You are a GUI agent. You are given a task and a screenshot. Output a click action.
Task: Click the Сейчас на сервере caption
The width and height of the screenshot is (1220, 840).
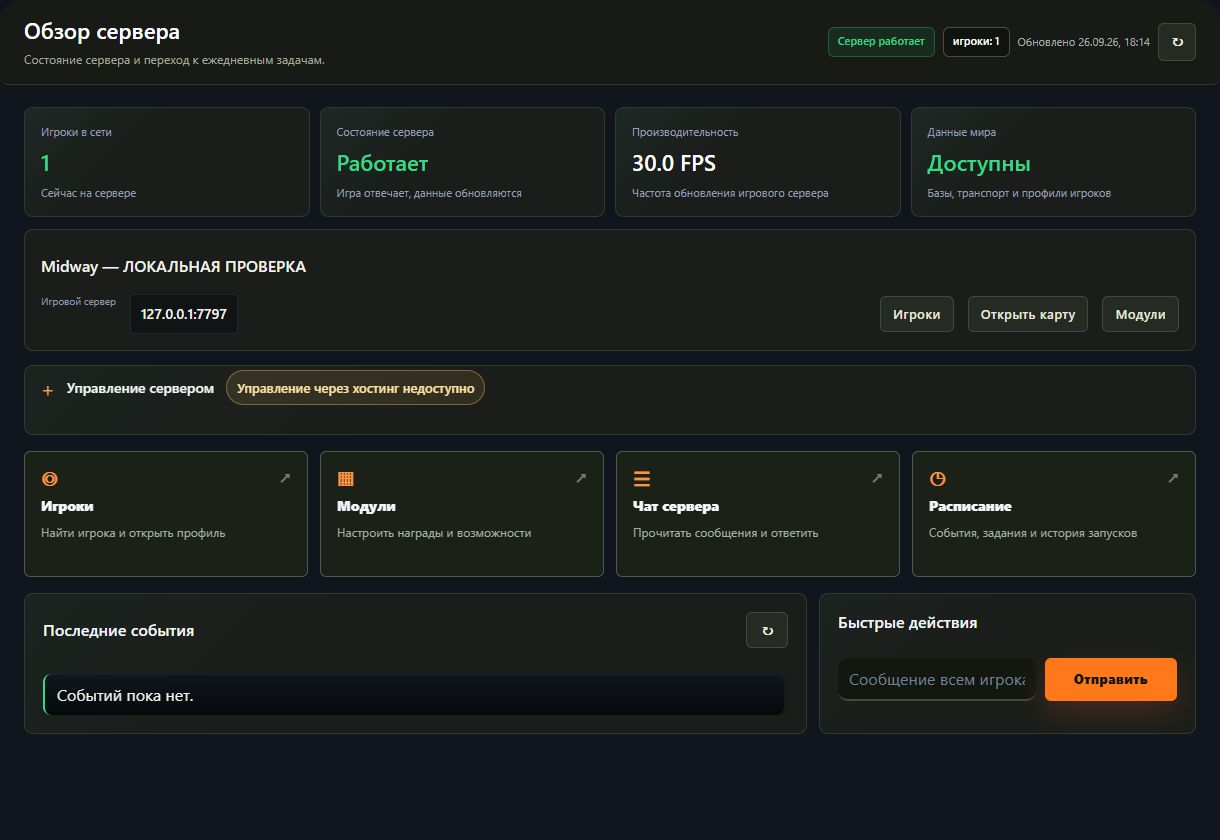coord(89,193)
